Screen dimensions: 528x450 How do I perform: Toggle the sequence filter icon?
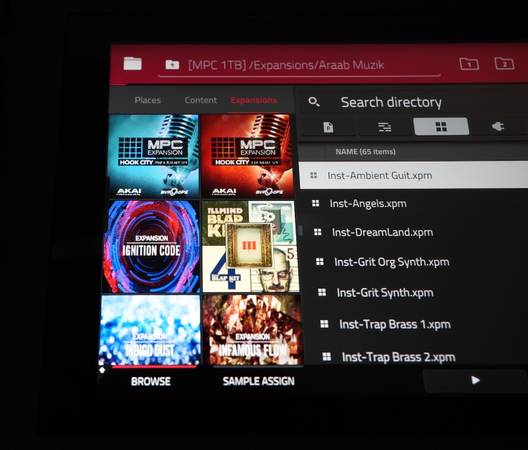click(x=384, y=127)
